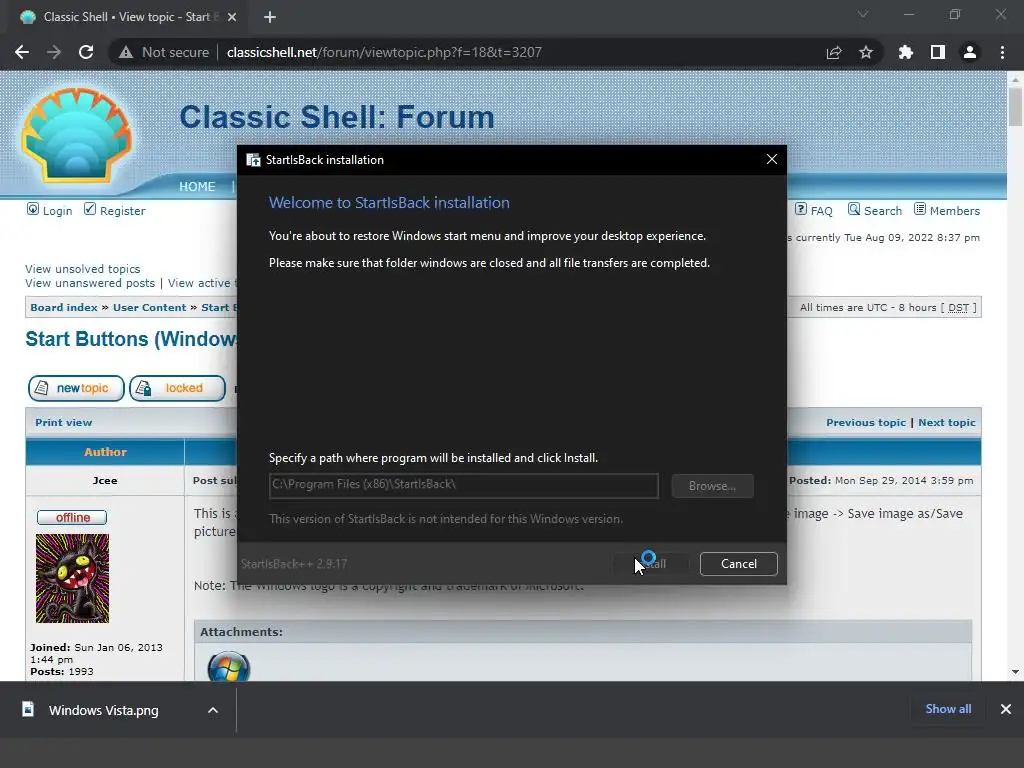Open the Extensions puzzle icon
Image resolution: width=1024 pixels, height=768 pixels.
(906, 52)
